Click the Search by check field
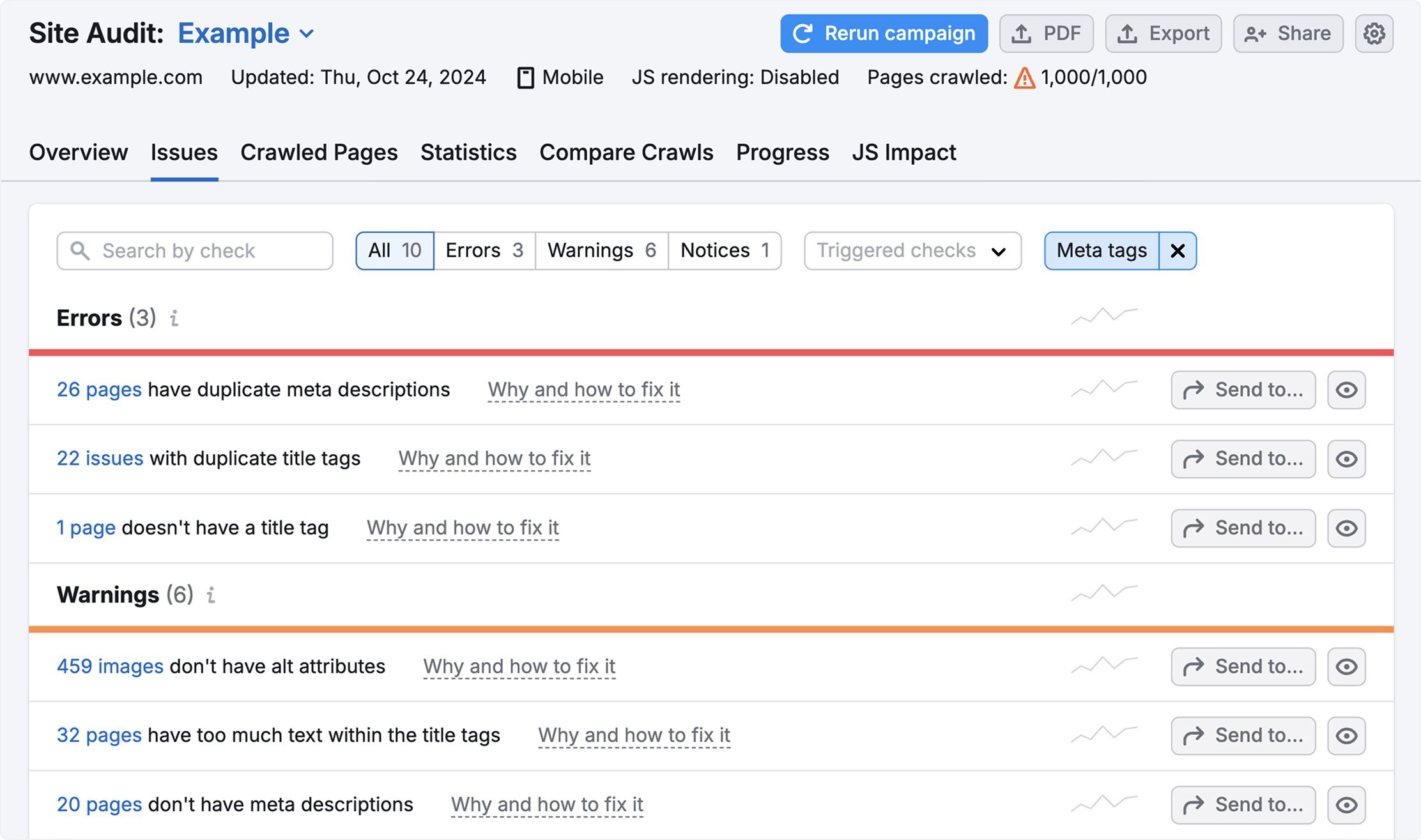 tap(195, 251)
